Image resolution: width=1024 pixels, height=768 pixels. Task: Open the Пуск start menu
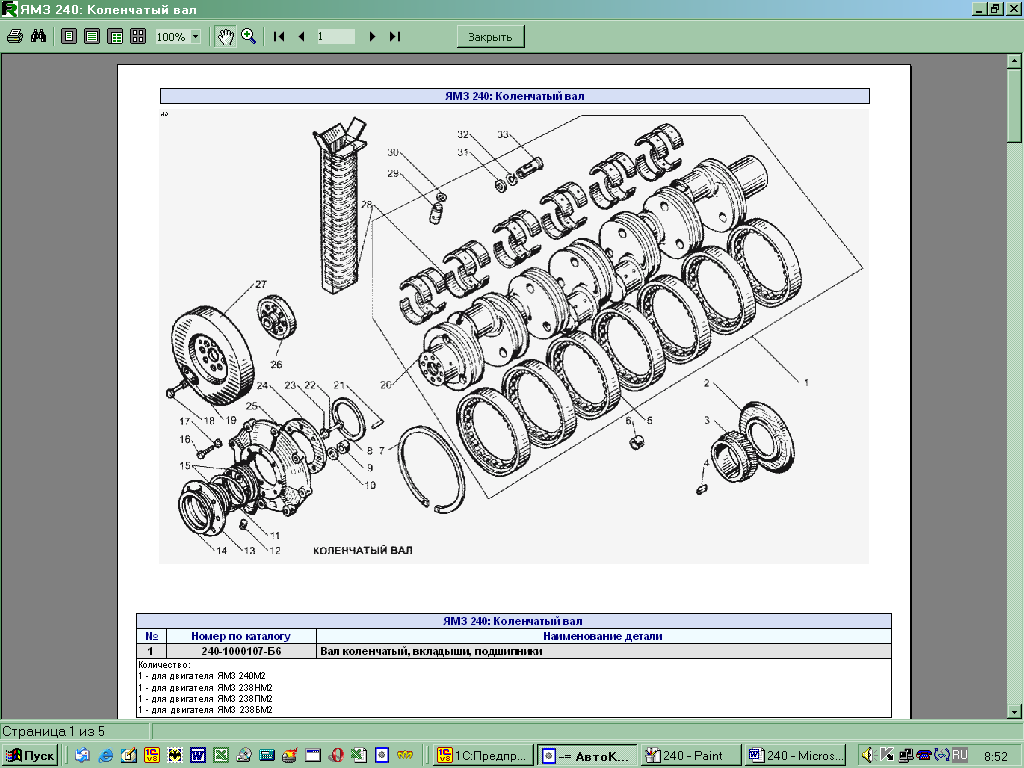30,755
